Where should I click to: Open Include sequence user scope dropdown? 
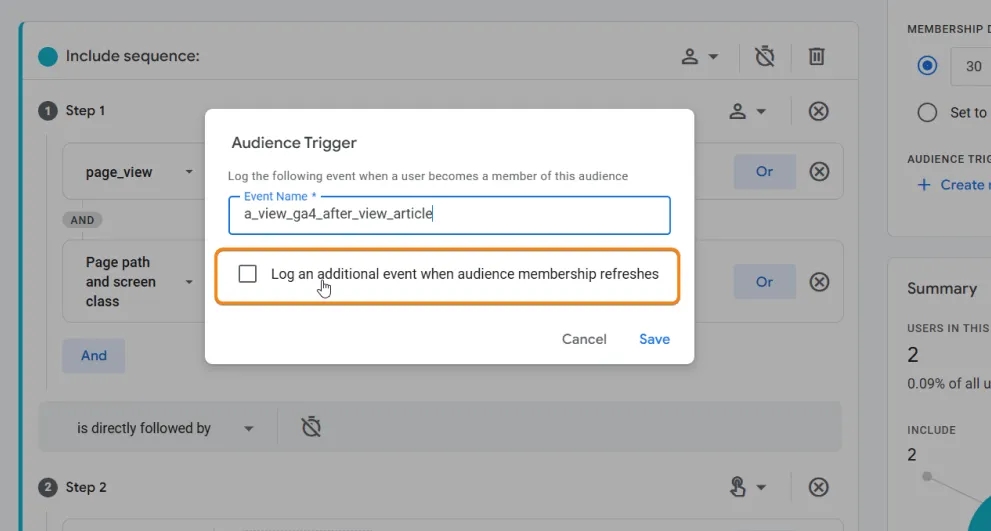[700, 56]
